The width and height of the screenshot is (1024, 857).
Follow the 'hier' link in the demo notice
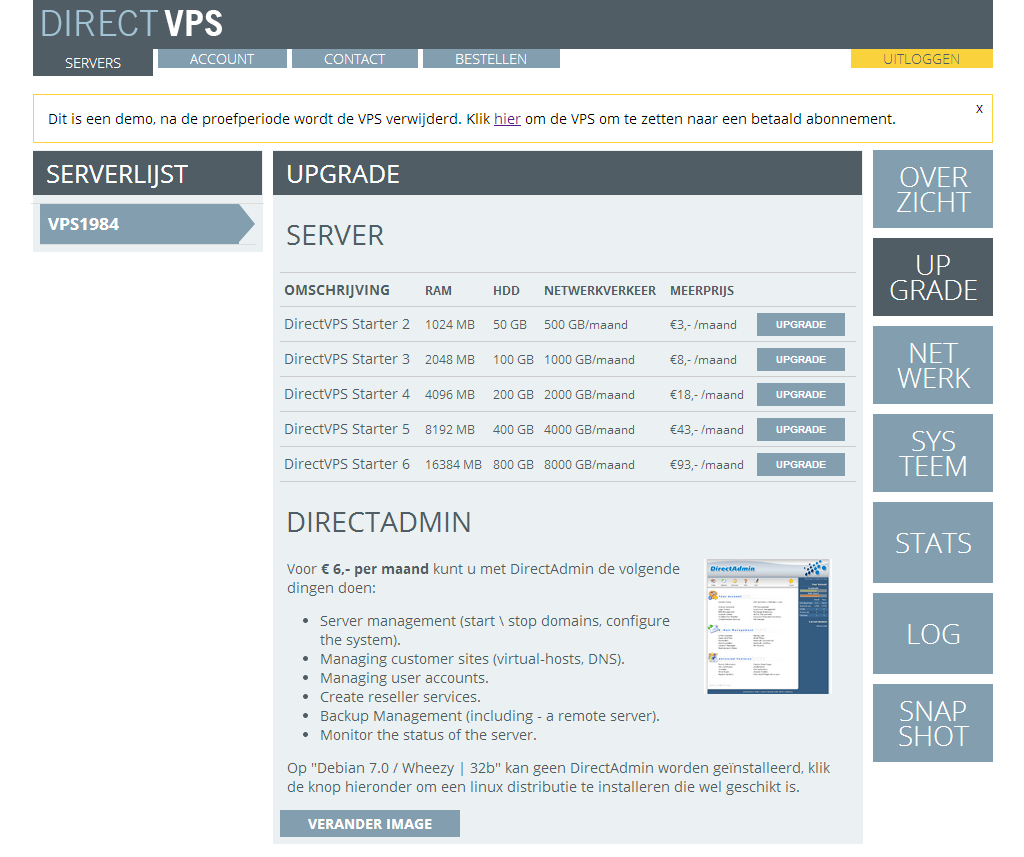click(507, 119)
